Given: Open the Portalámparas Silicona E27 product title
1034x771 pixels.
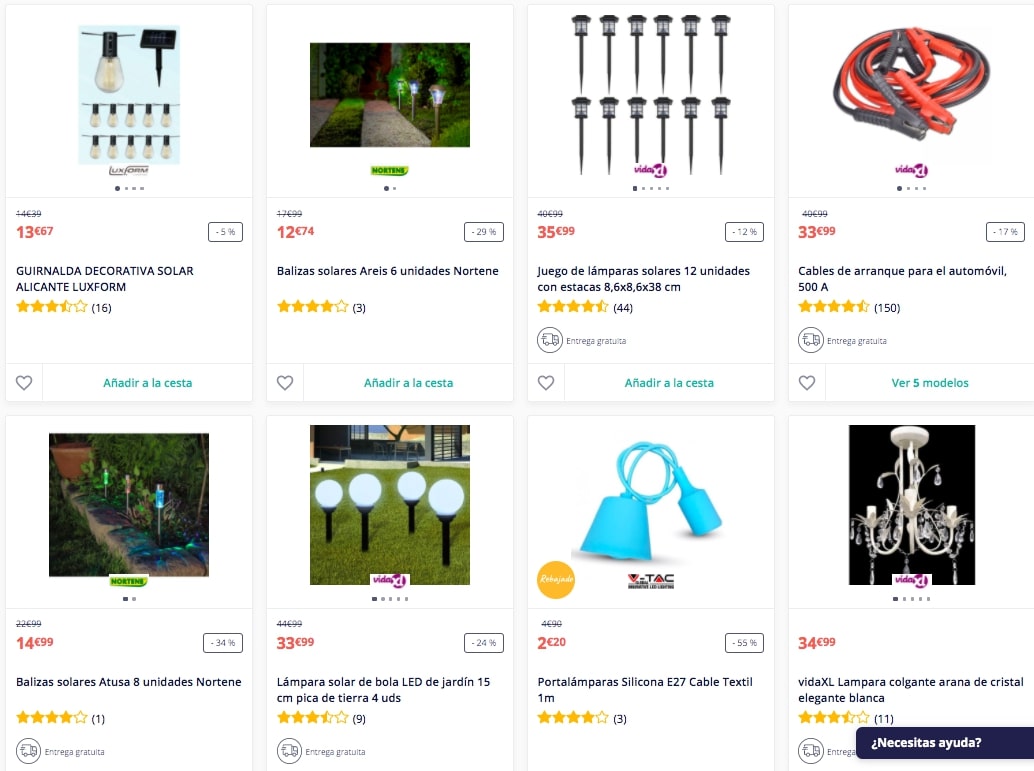Looking at the screenshot, I should coord(645,689).
